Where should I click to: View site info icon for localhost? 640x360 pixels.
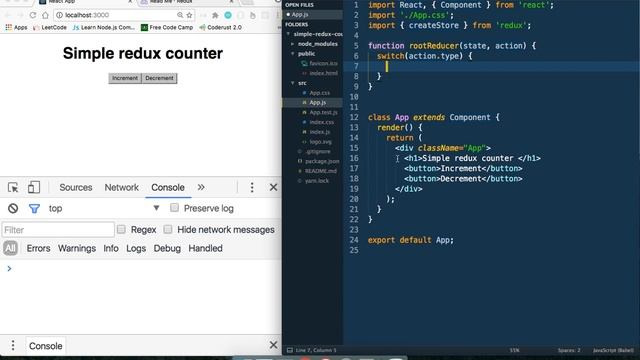pos(59,15)
